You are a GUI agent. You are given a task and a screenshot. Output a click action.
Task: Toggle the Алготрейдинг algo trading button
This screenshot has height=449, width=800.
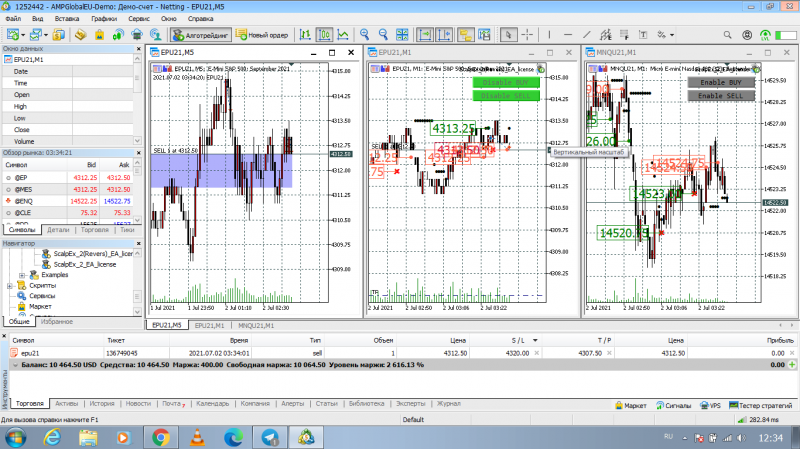click(201, 35)
